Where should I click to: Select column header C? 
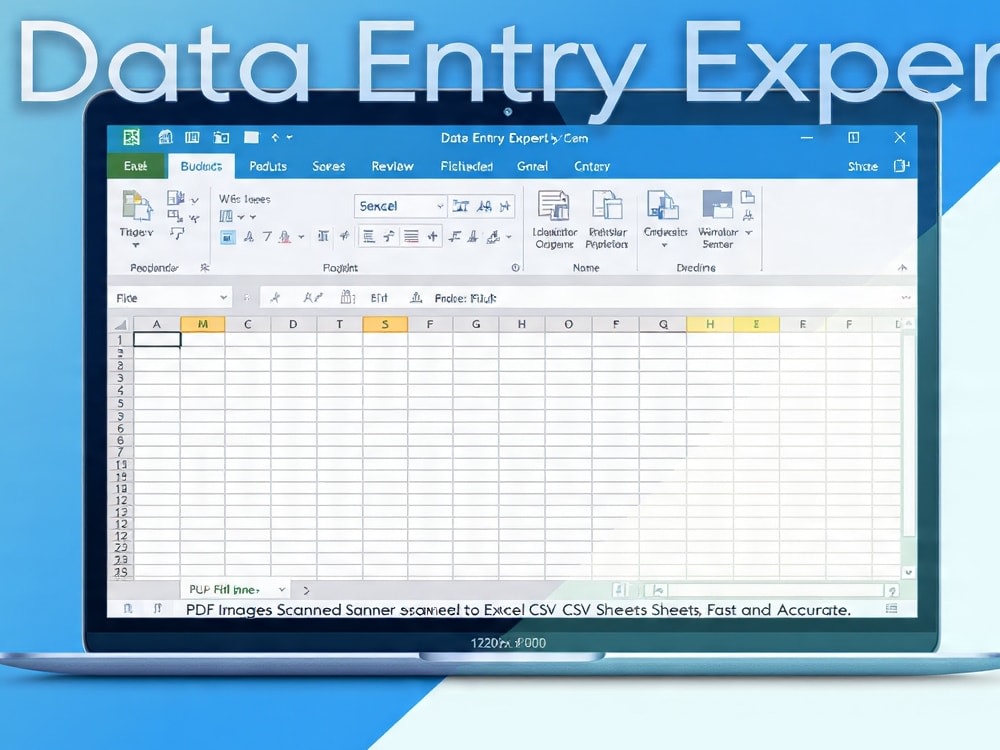(247, 324)
